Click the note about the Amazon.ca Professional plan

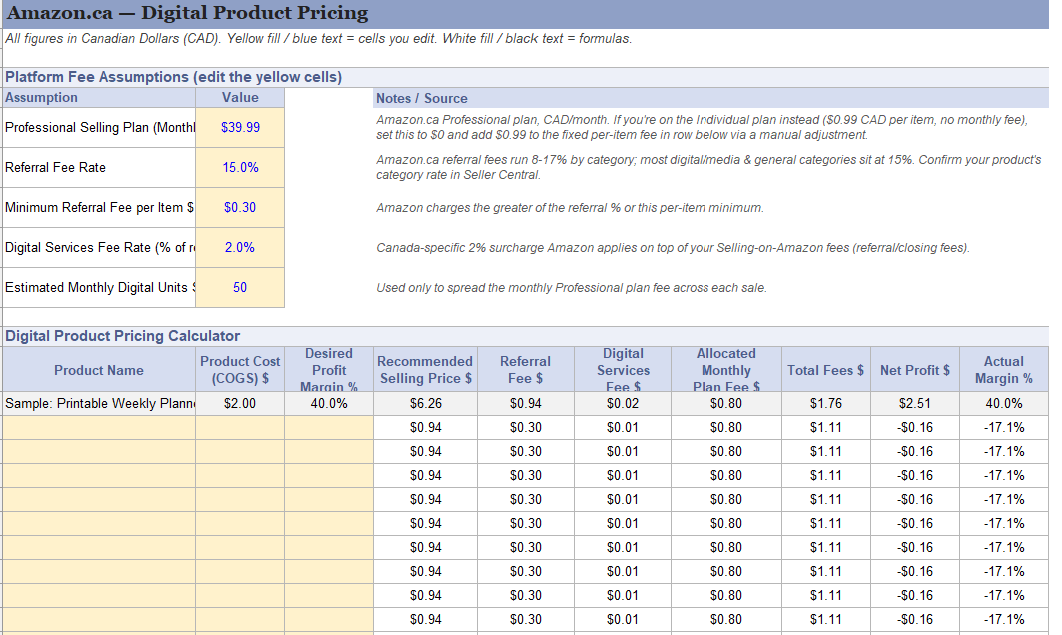702,127
